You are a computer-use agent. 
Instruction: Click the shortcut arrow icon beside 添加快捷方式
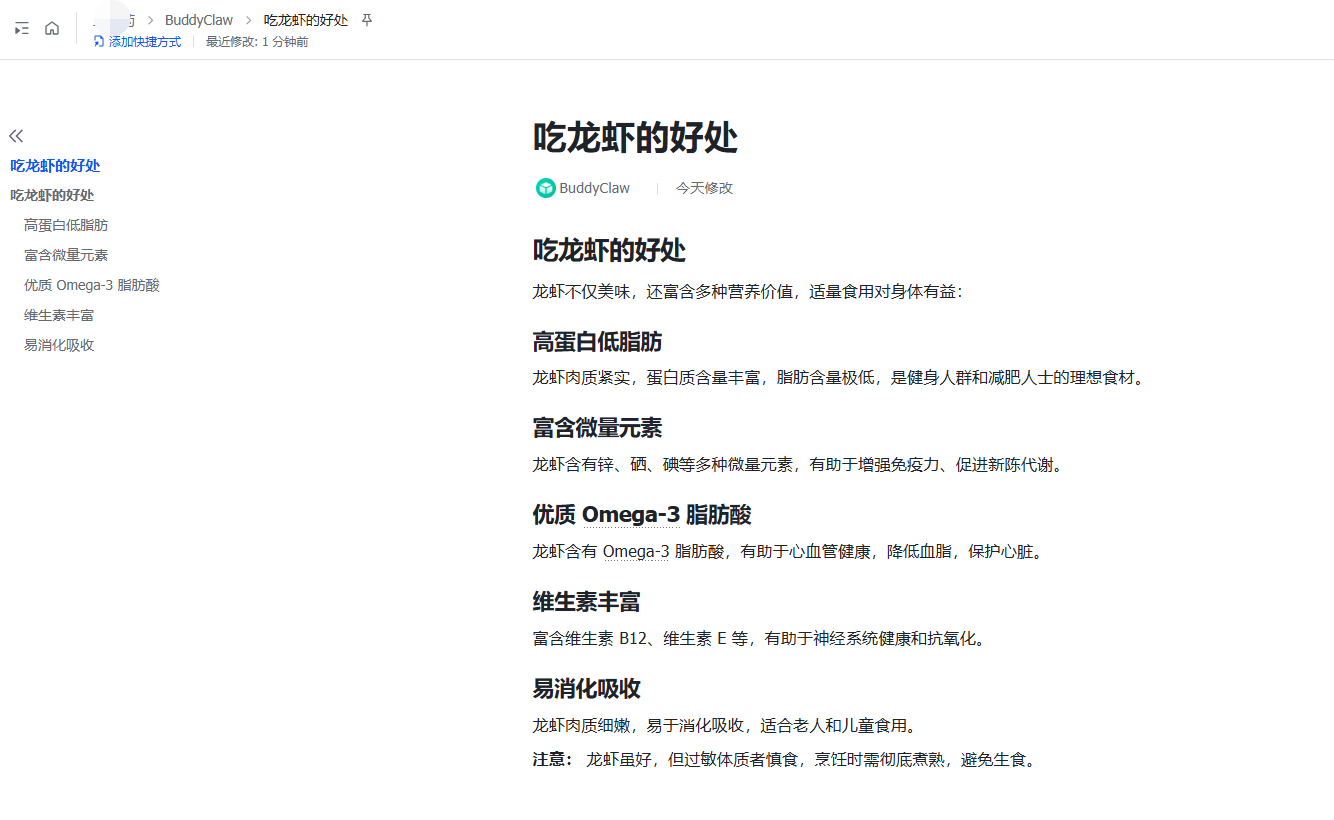97,42
